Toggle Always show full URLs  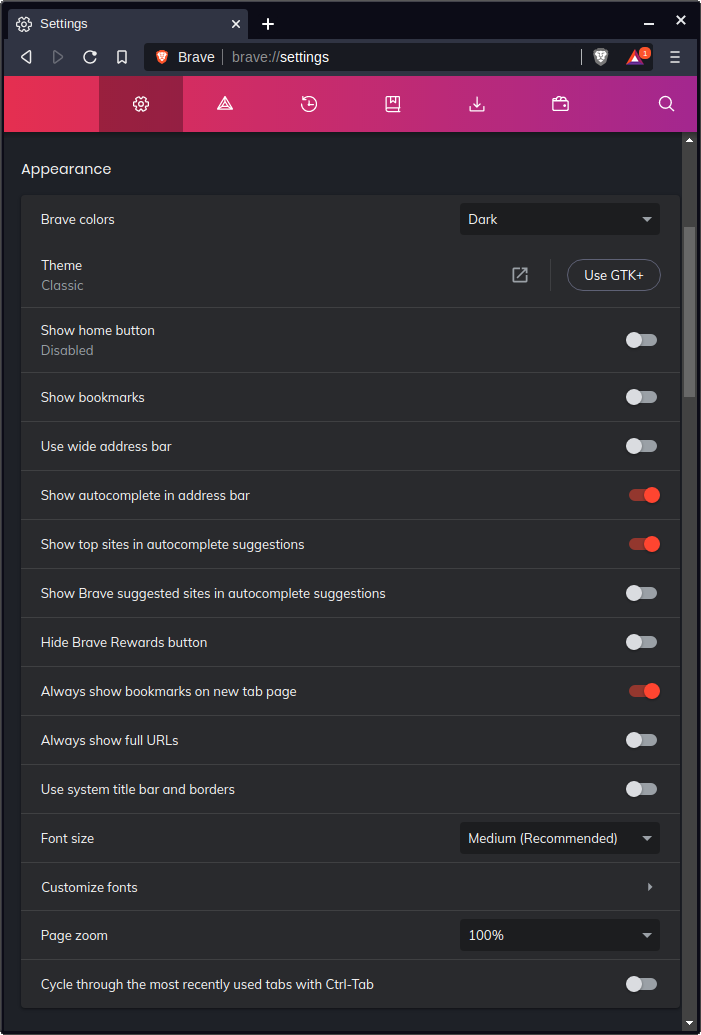pyautogui.click(x=641, y=740)
